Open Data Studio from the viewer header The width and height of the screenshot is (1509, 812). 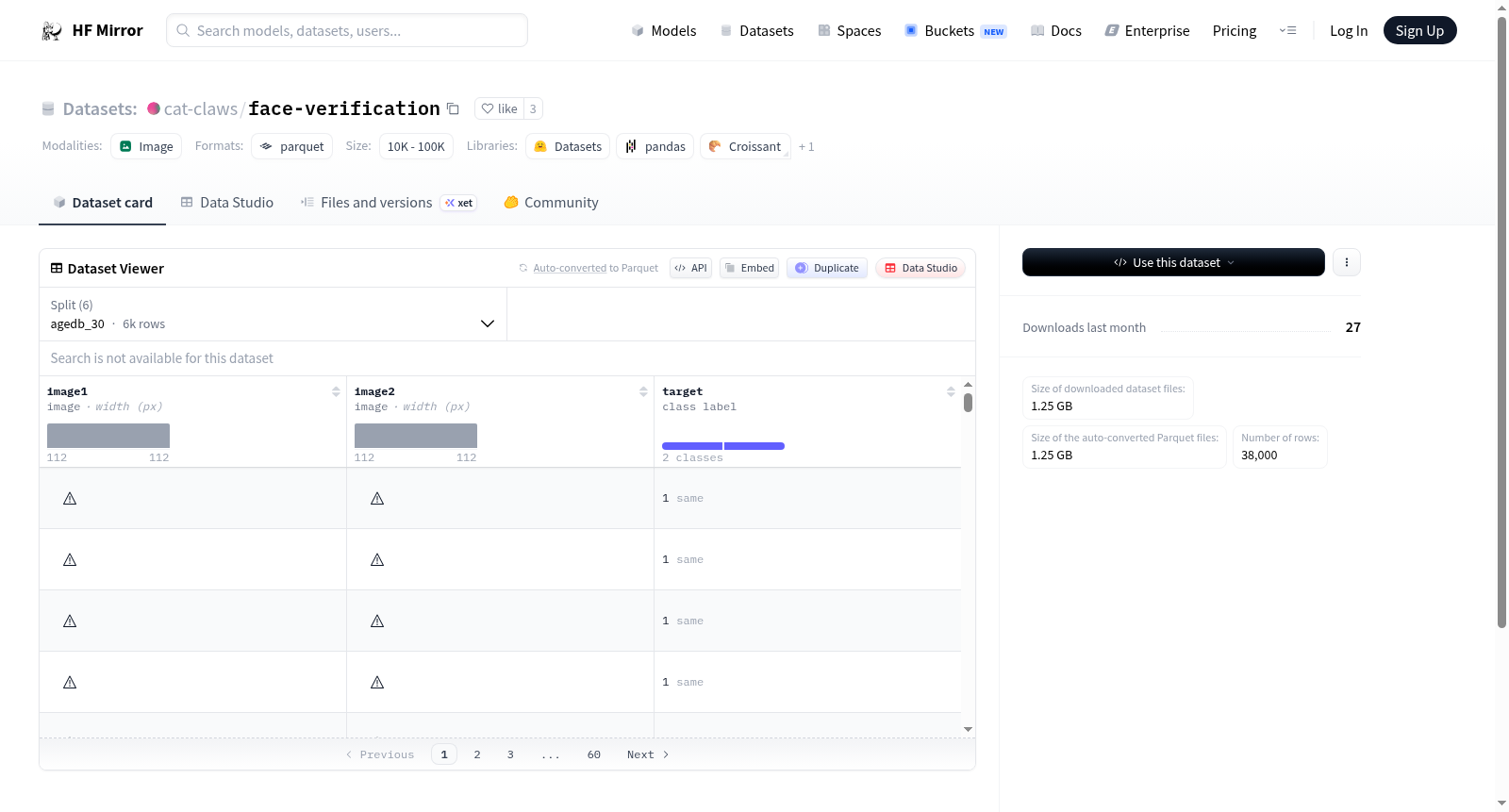[x=920, y=268]
